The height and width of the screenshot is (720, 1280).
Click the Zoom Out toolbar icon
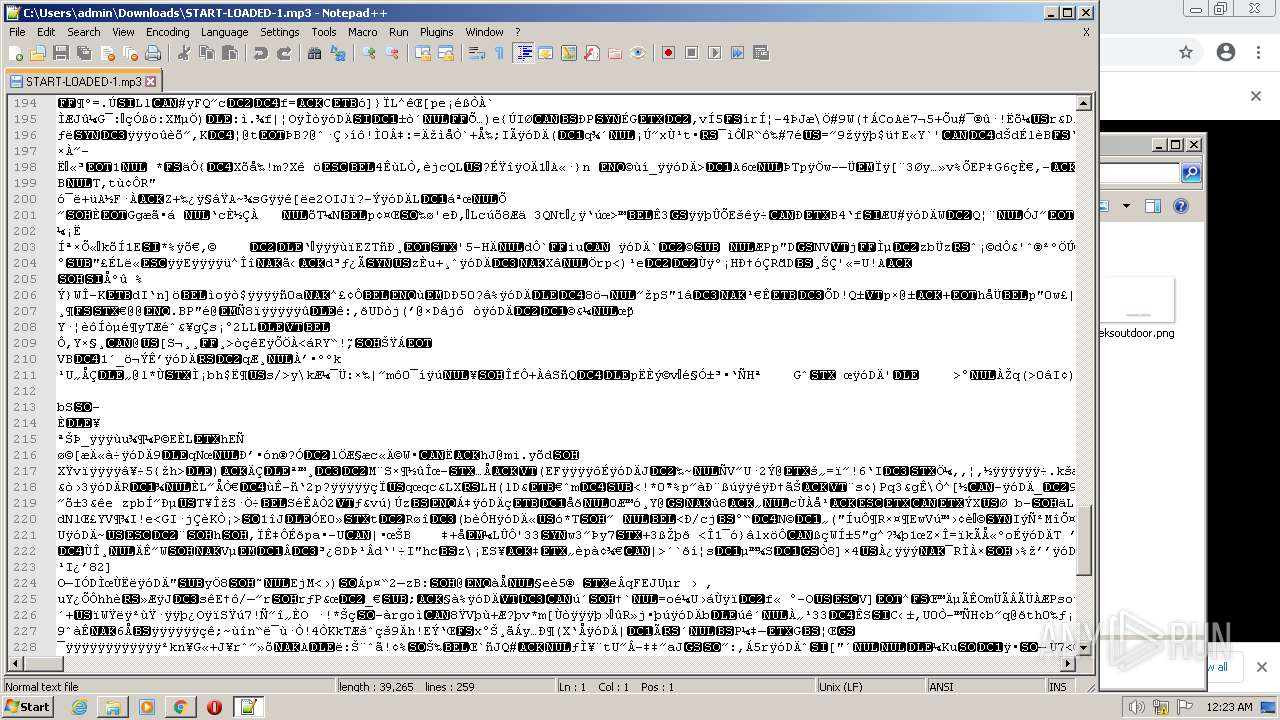click(x=392, y=53)
